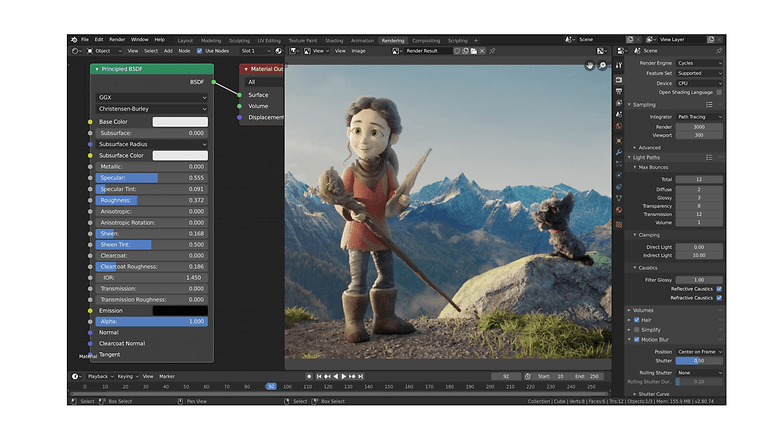Open the GGX distribution dropdown
Viewport: 782px width, 440px height.
(152, 97)
